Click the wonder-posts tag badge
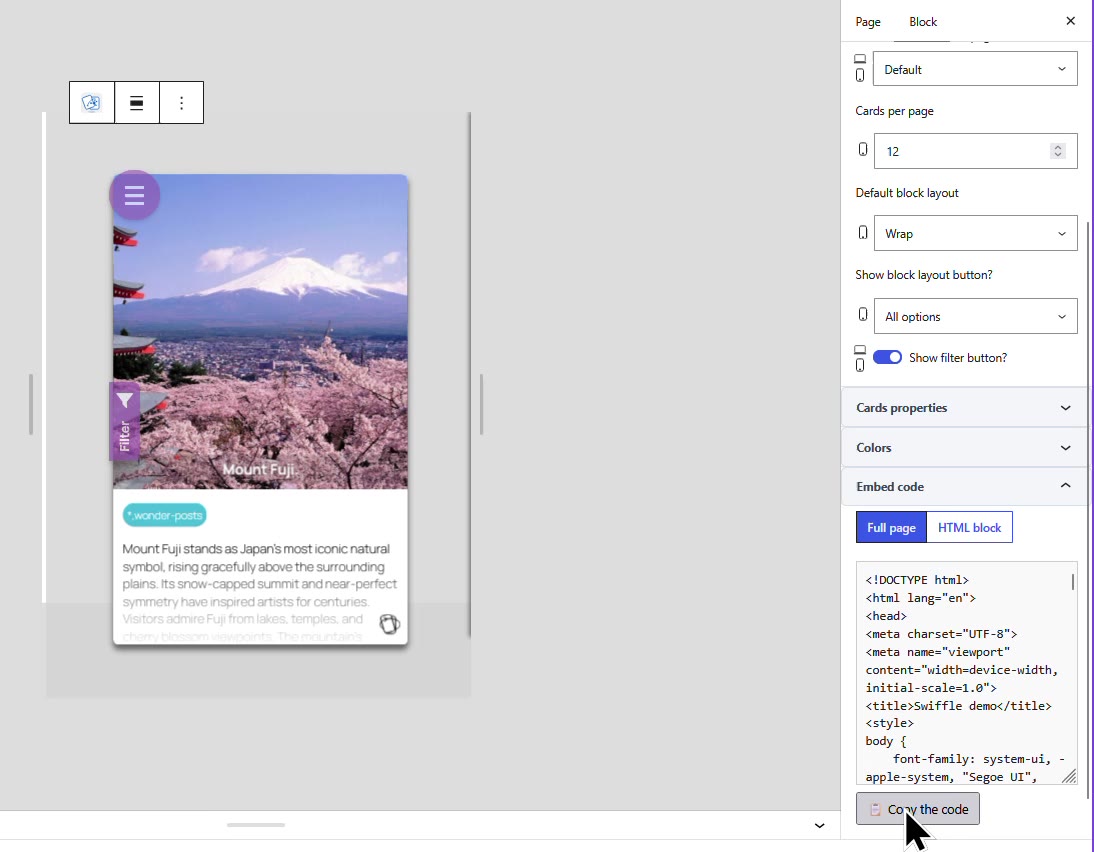Image resolution: width=1094 pixels, height=852 pixels. pyautogui.click(x=165, y=516)
